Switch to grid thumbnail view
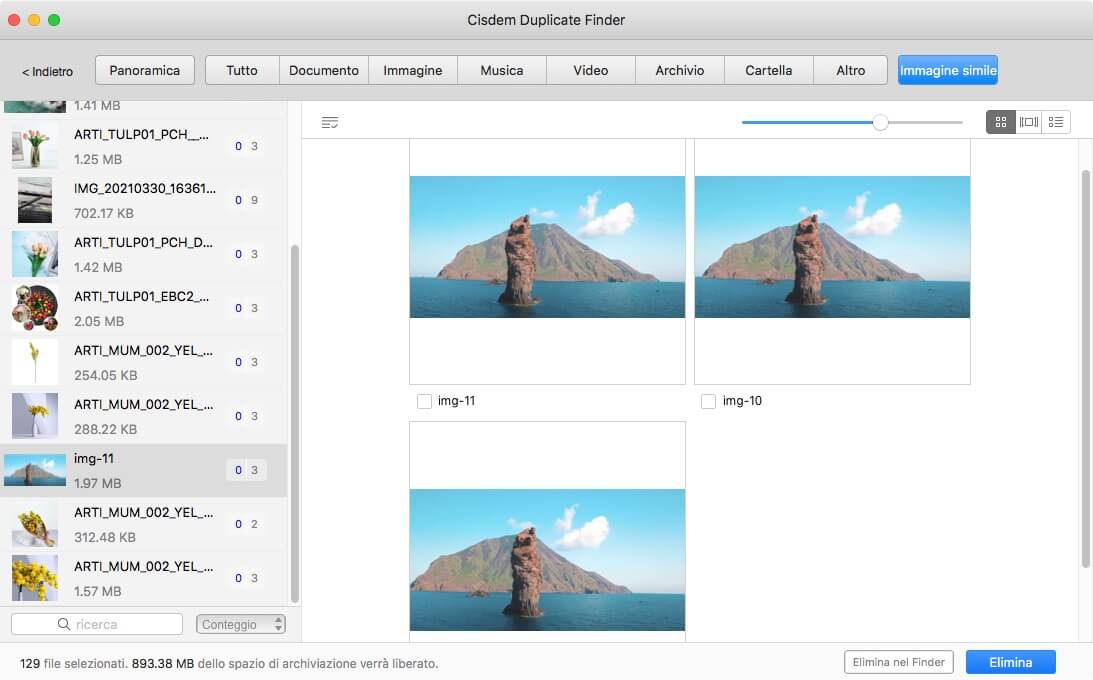 (1000, 122)
